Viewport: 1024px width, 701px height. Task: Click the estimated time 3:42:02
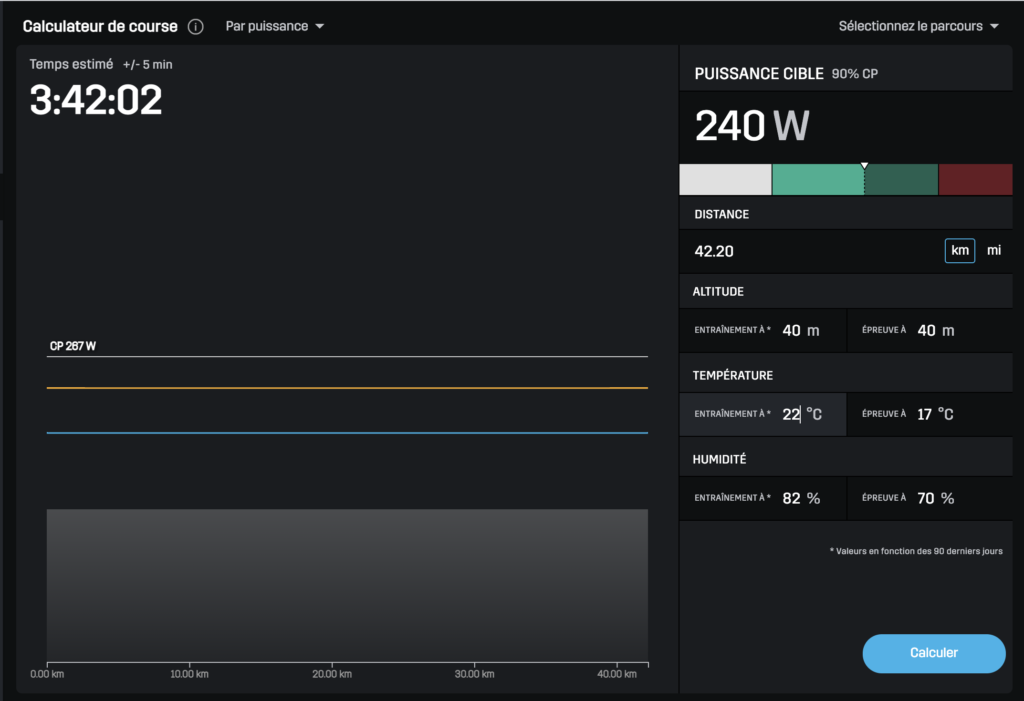[x=96, y=100]
